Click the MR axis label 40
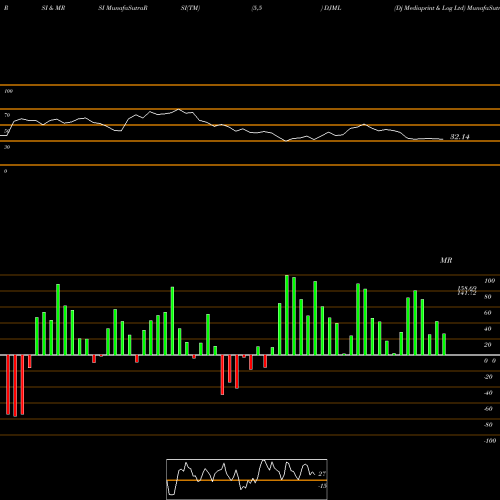Screen dimensions: 500x500 coord(488,329)
